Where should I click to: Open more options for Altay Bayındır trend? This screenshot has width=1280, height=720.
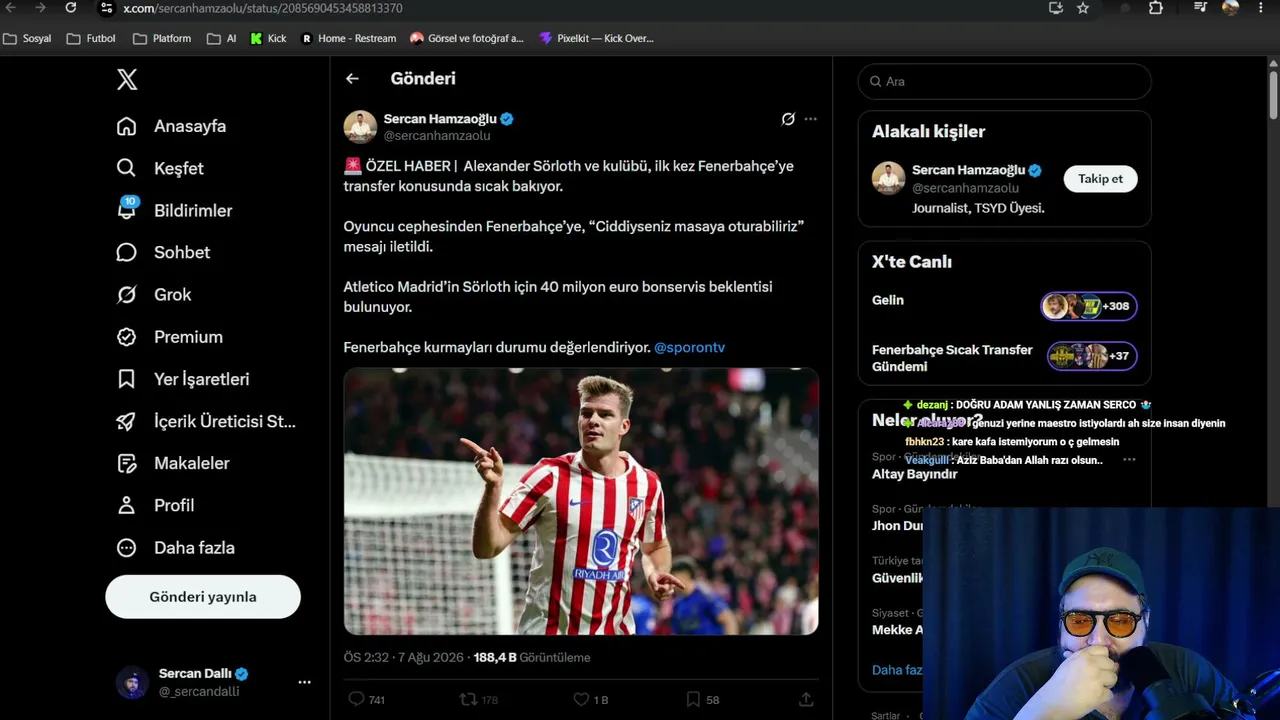coord(1129,459)
